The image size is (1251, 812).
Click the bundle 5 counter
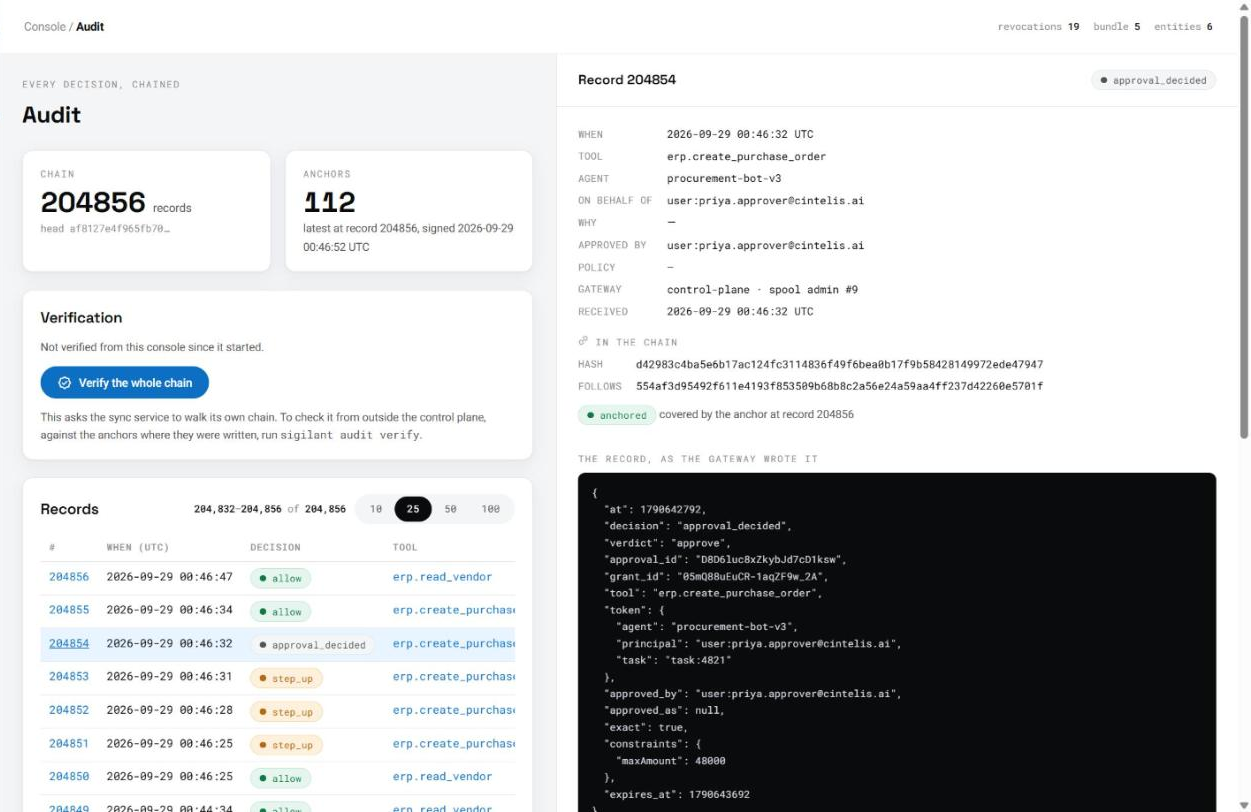[x=1116, y=27]
